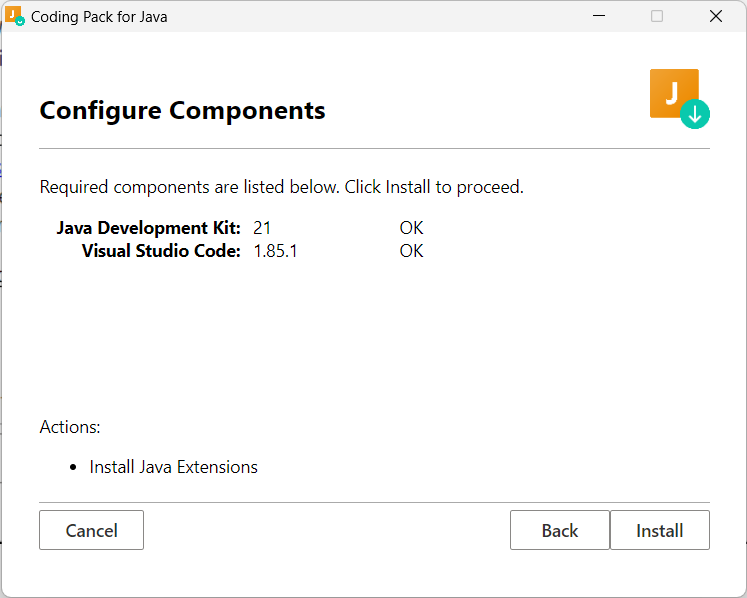Image resolution: width=747 pixels, height=598 pixels.
Task: Click the Install button
Action: tap(659, 530)
